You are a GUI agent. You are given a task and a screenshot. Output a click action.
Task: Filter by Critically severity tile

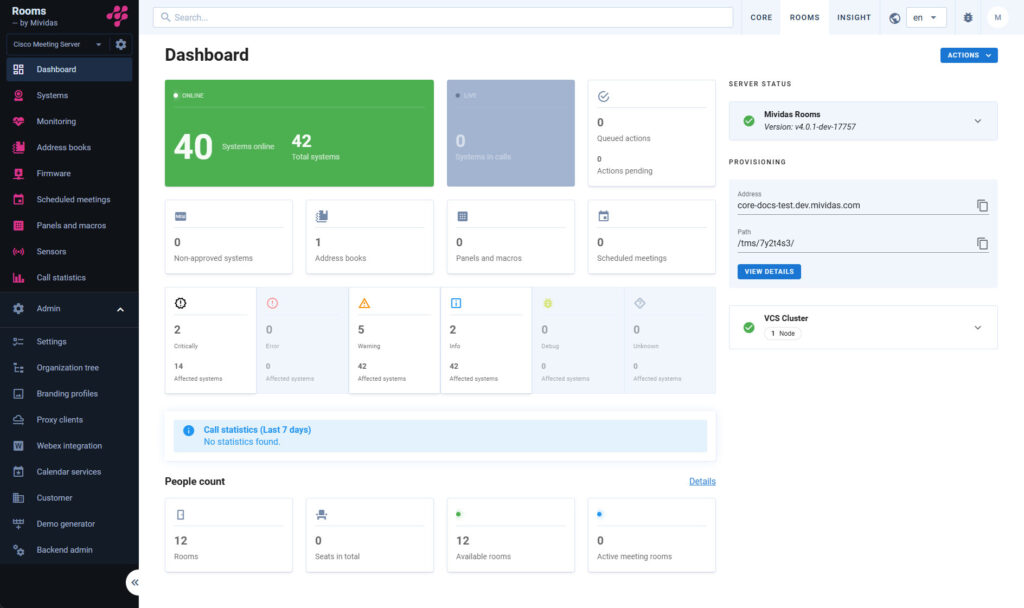(210, 340)
